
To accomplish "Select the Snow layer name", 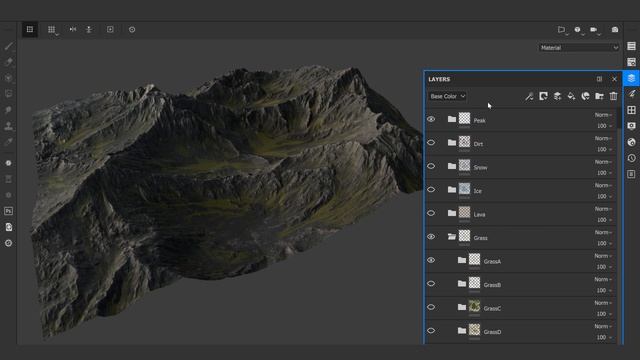I will click(480, 168).
